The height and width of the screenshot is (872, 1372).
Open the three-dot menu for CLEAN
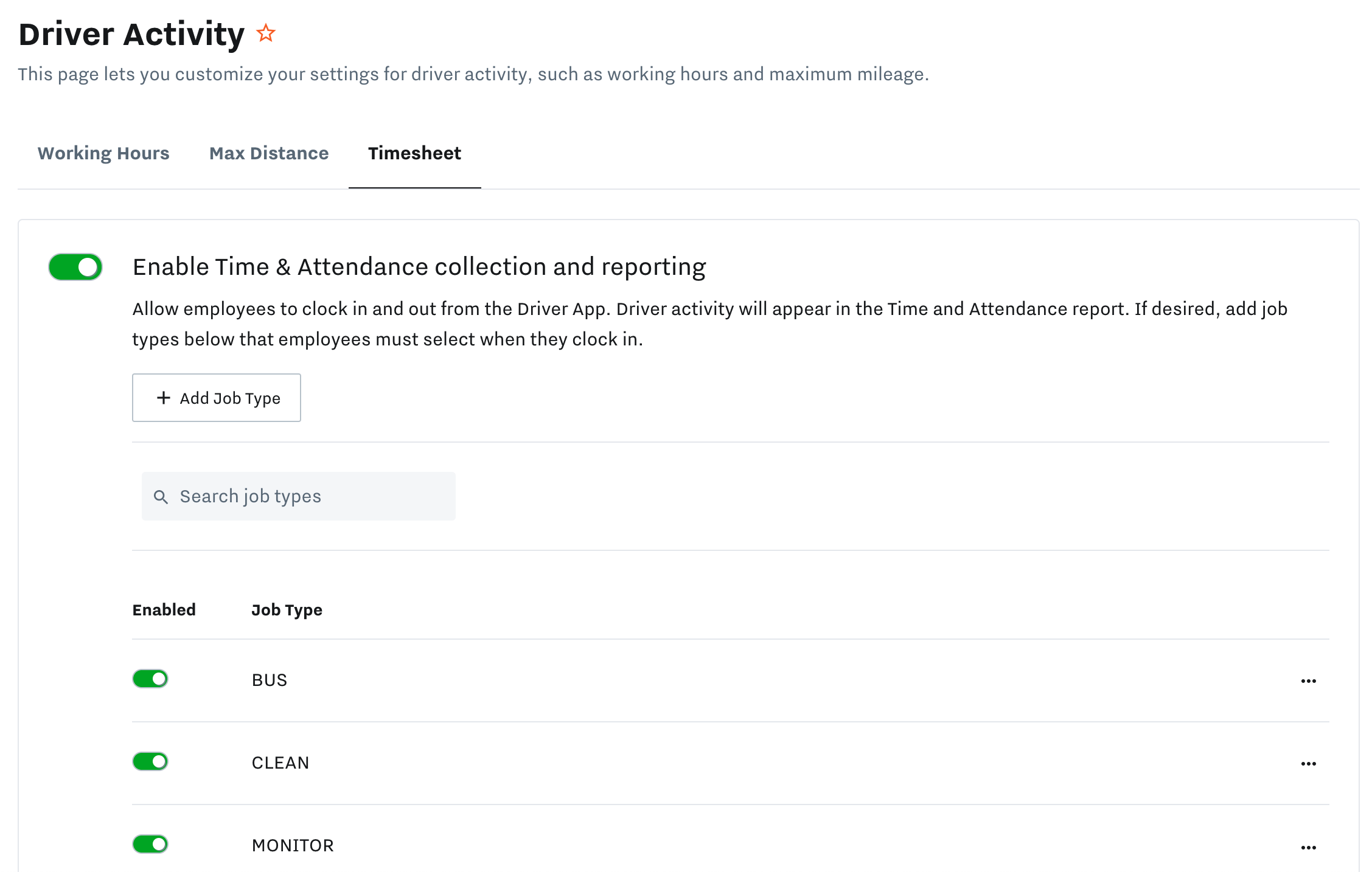tap(1308, 764)
